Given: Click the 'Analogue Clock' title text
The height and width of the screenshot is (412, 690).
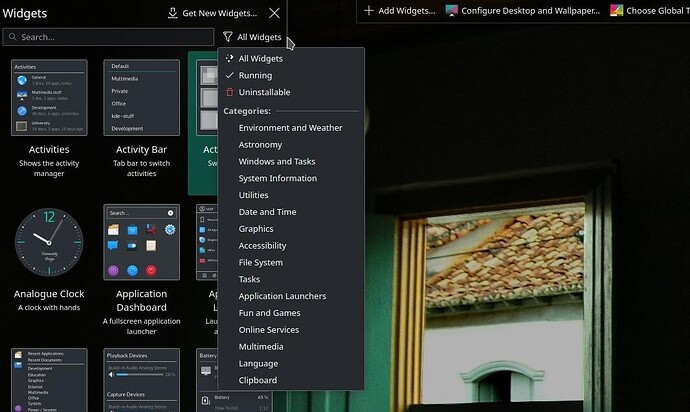Looking at the screenshot, I should (49, 294).
